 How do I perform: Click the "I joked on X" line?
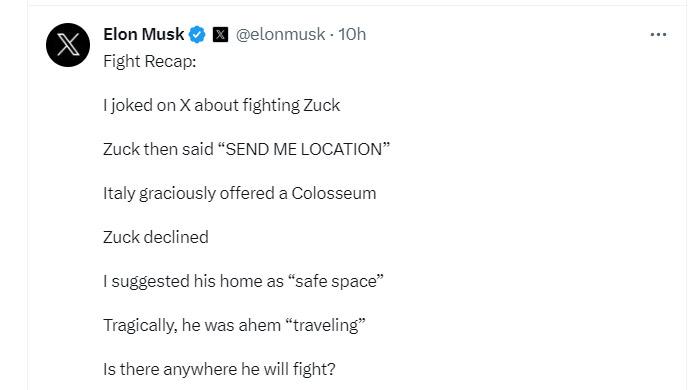coord(221,105)
